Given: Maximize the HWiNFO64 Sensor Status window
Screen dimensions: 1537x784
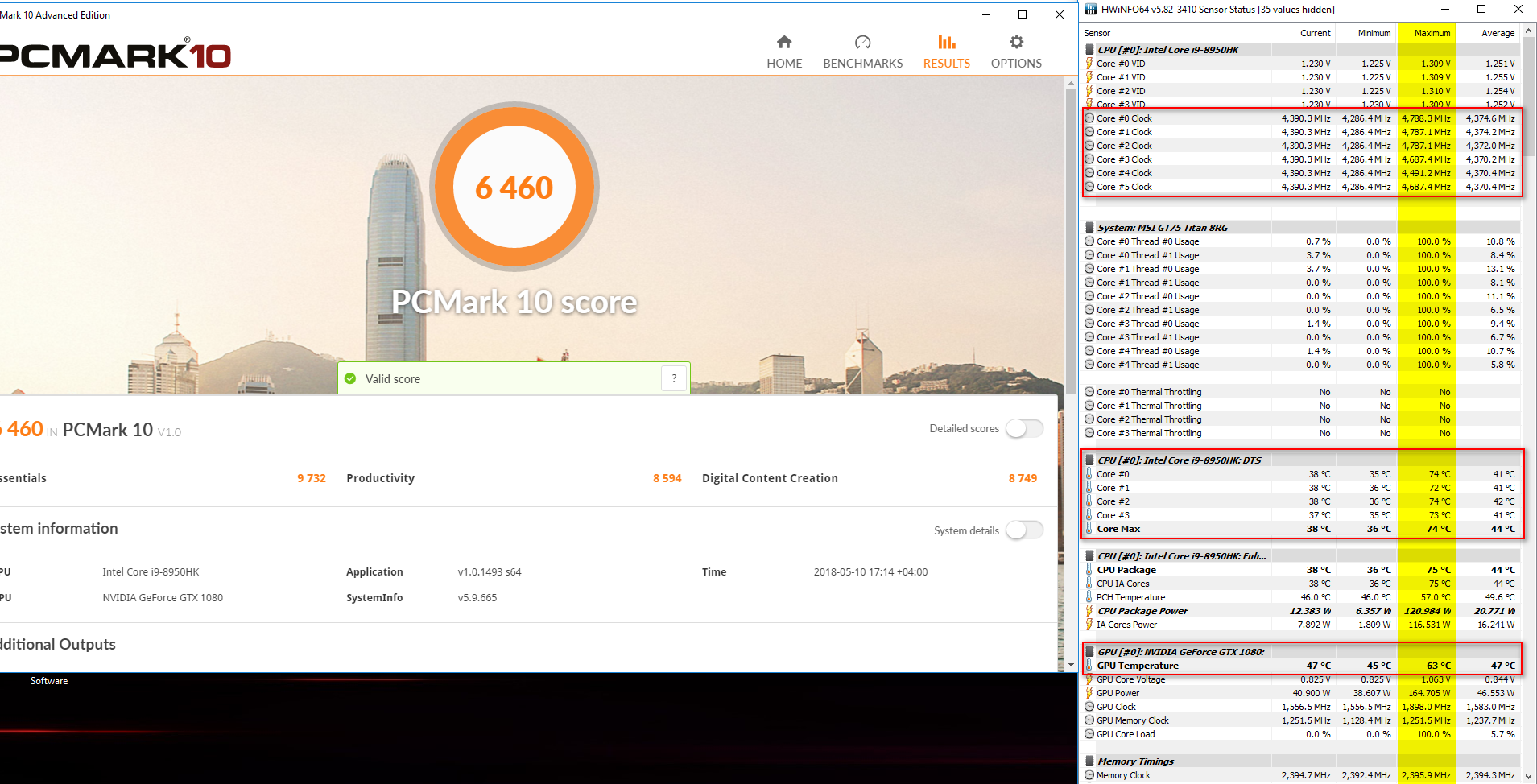Looking at the screenshot, I should pyautogui.click(x=1481, y=10).
